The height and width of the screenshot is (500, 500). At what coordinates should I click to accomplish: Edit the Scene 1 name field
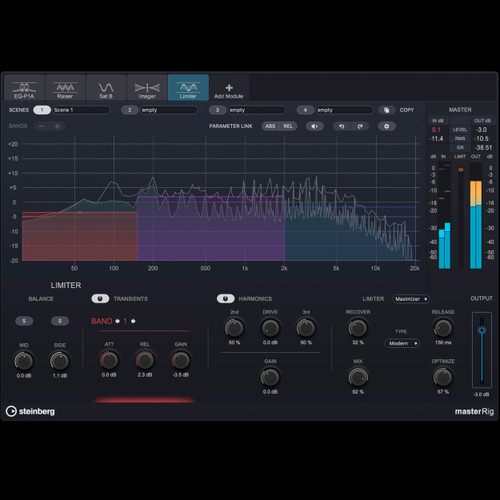[81, 110]
